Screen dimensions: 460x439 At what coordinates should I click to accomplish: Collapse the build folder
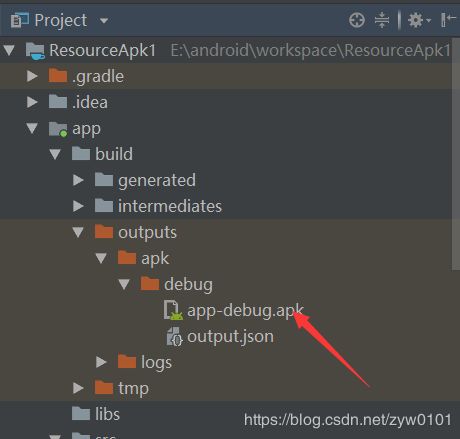tap(55, 154)
